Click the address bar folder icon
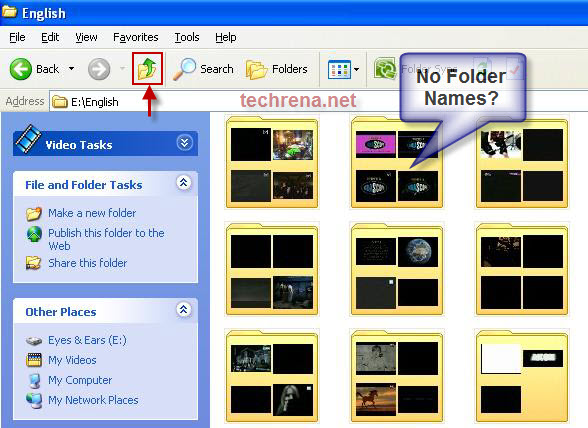Screen dimensions: 588x428 click(x=60, y=101)
